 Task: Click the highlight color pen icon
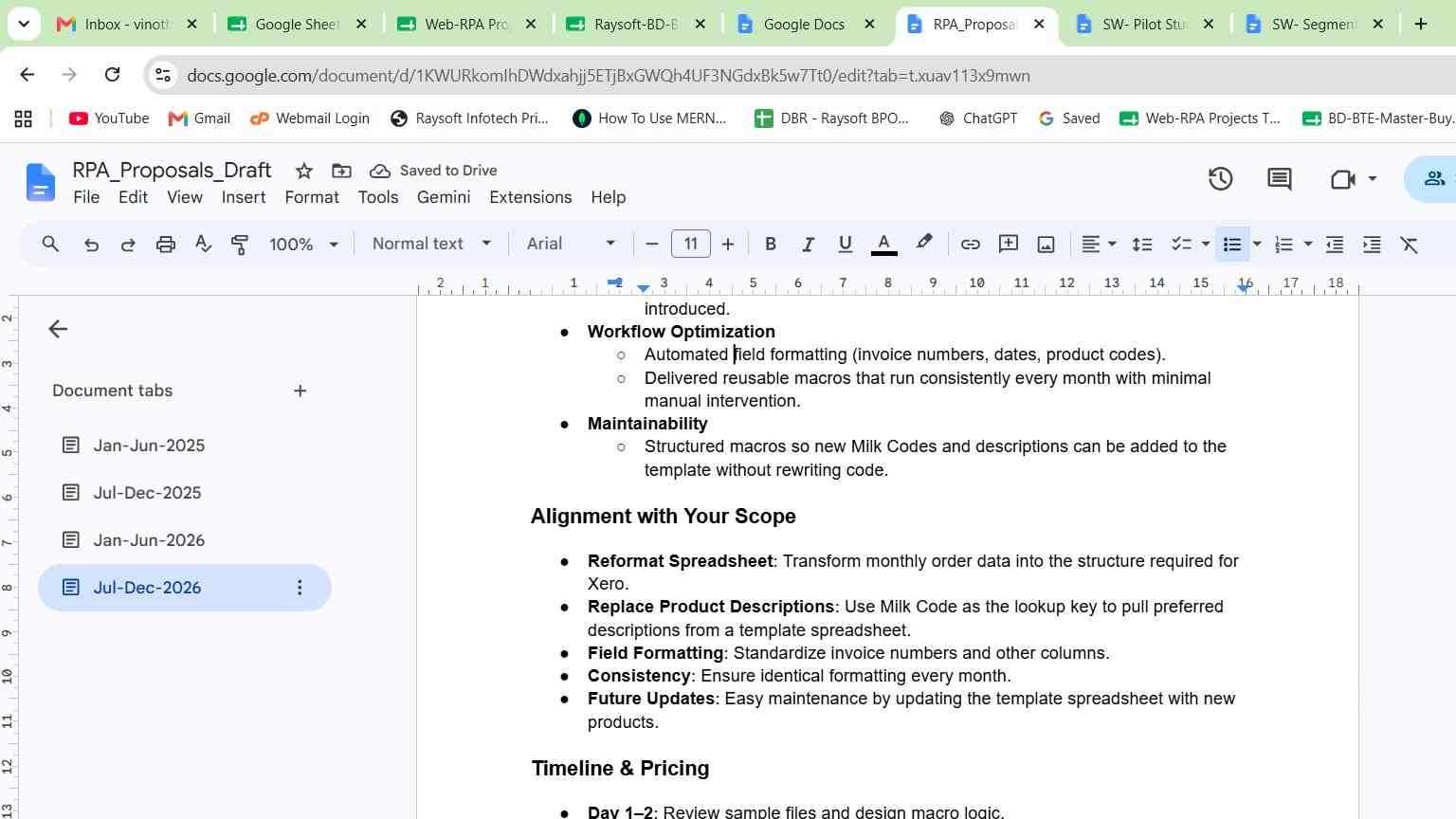923,244
